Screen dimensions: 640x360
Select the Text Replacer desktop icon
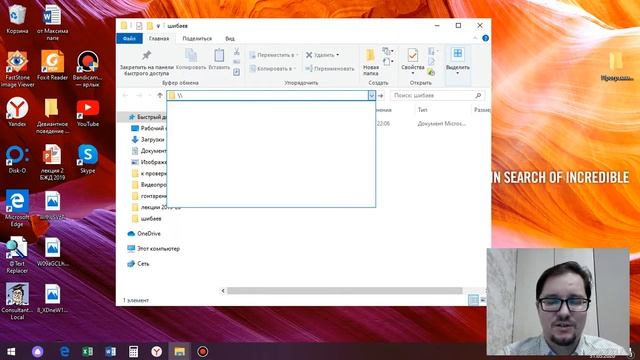17,256
